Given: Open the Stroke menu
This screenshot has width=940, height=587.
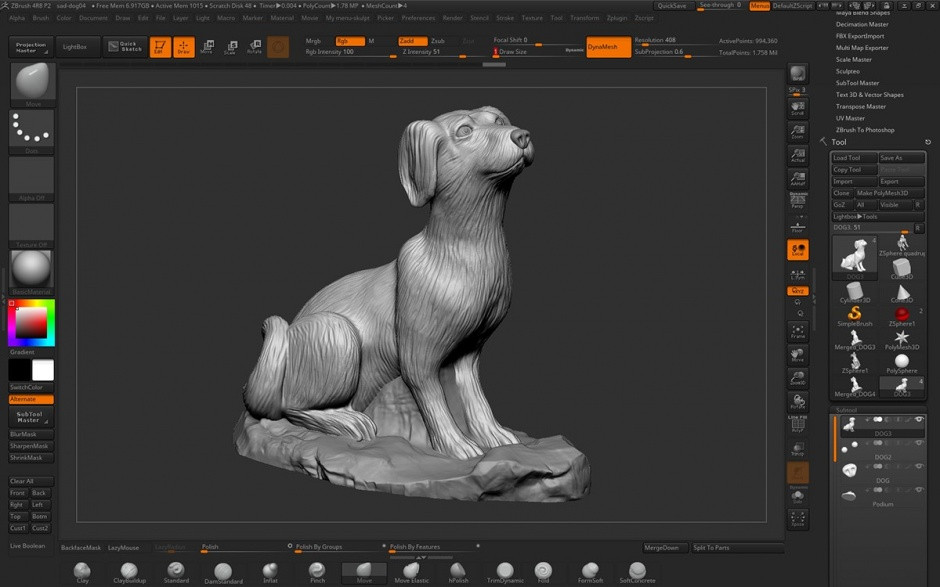Looking at the screenshot, I should [x=505, y=18].
